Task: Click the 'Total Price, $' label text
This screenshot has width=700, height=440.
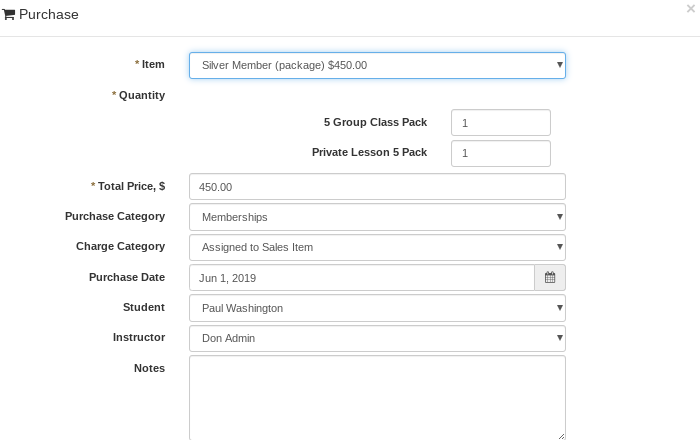Action: tap(131, 186)
